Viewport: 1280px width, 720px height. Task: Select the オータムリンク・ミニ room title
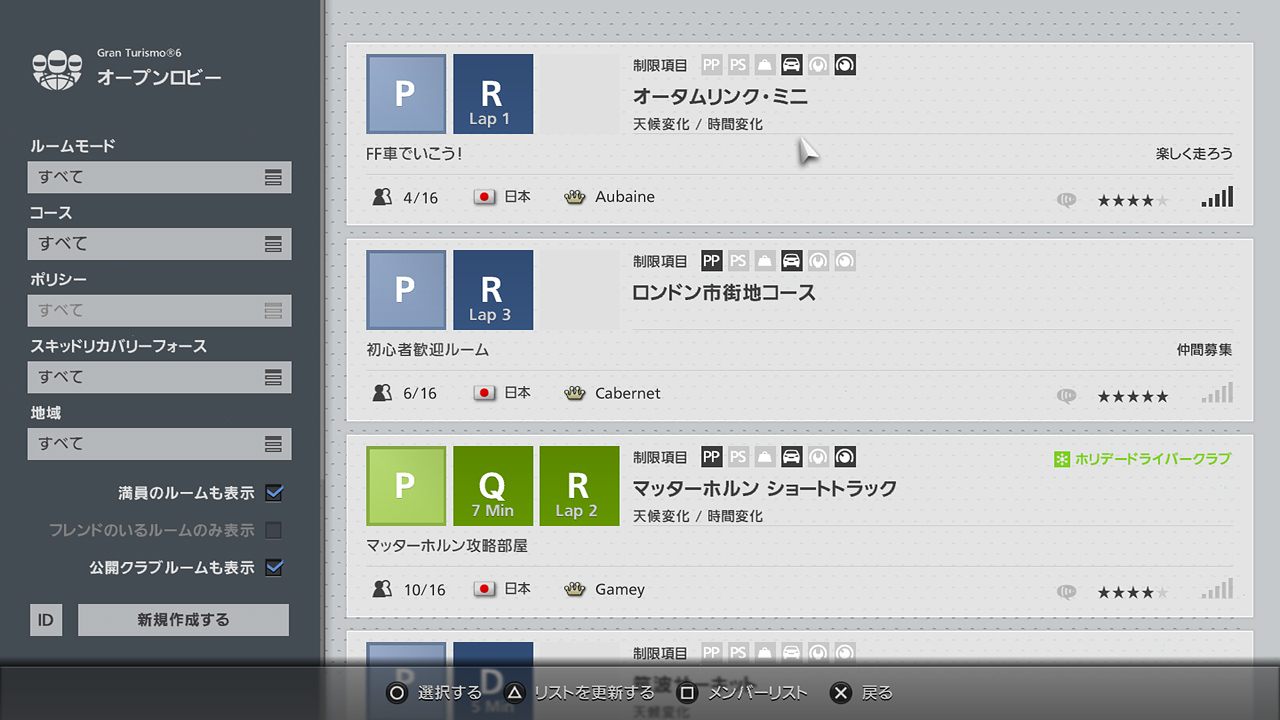(x=720, y=97)
